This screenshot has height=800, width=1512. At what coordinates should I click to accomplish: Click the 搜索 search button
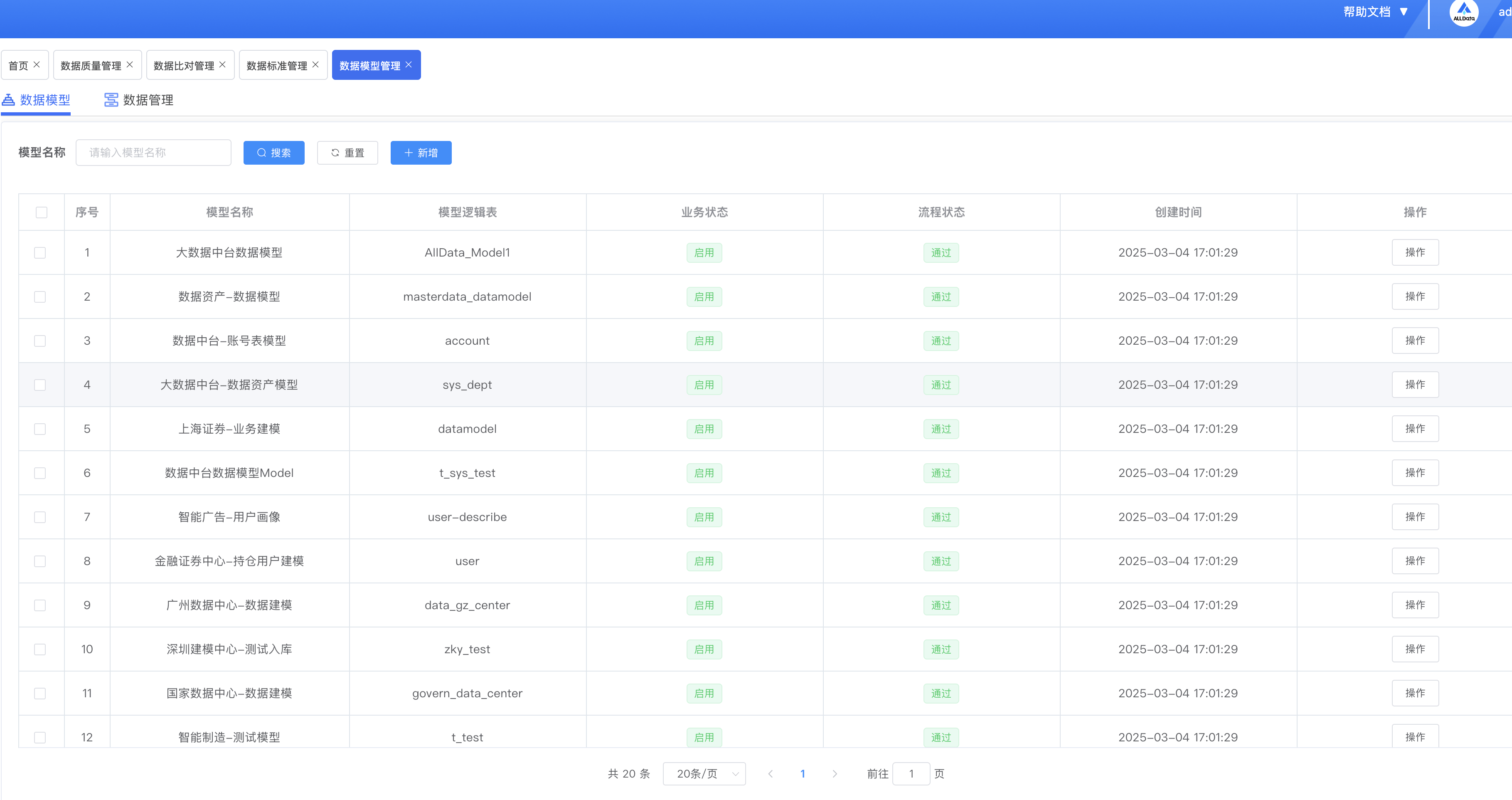pyautogui.click(x=273, y=153)
